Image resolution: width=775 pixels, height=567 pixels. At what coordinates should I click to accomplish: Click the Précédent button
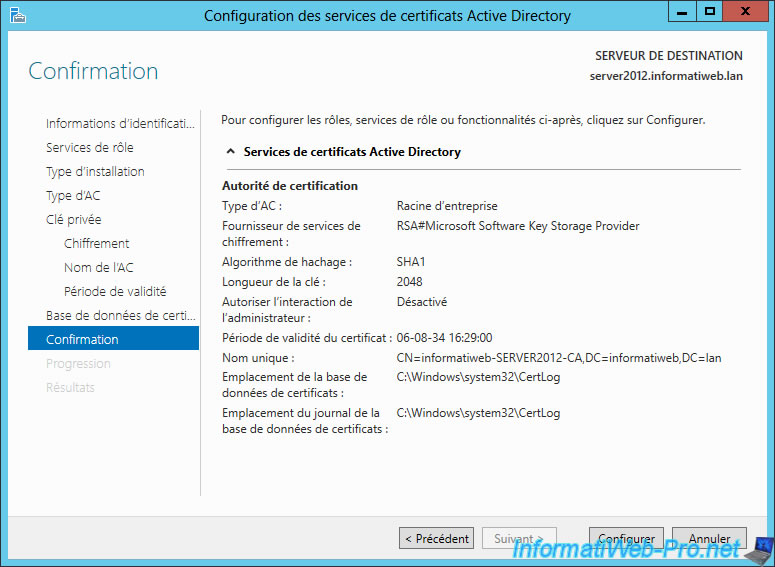[x=436, y=538]
